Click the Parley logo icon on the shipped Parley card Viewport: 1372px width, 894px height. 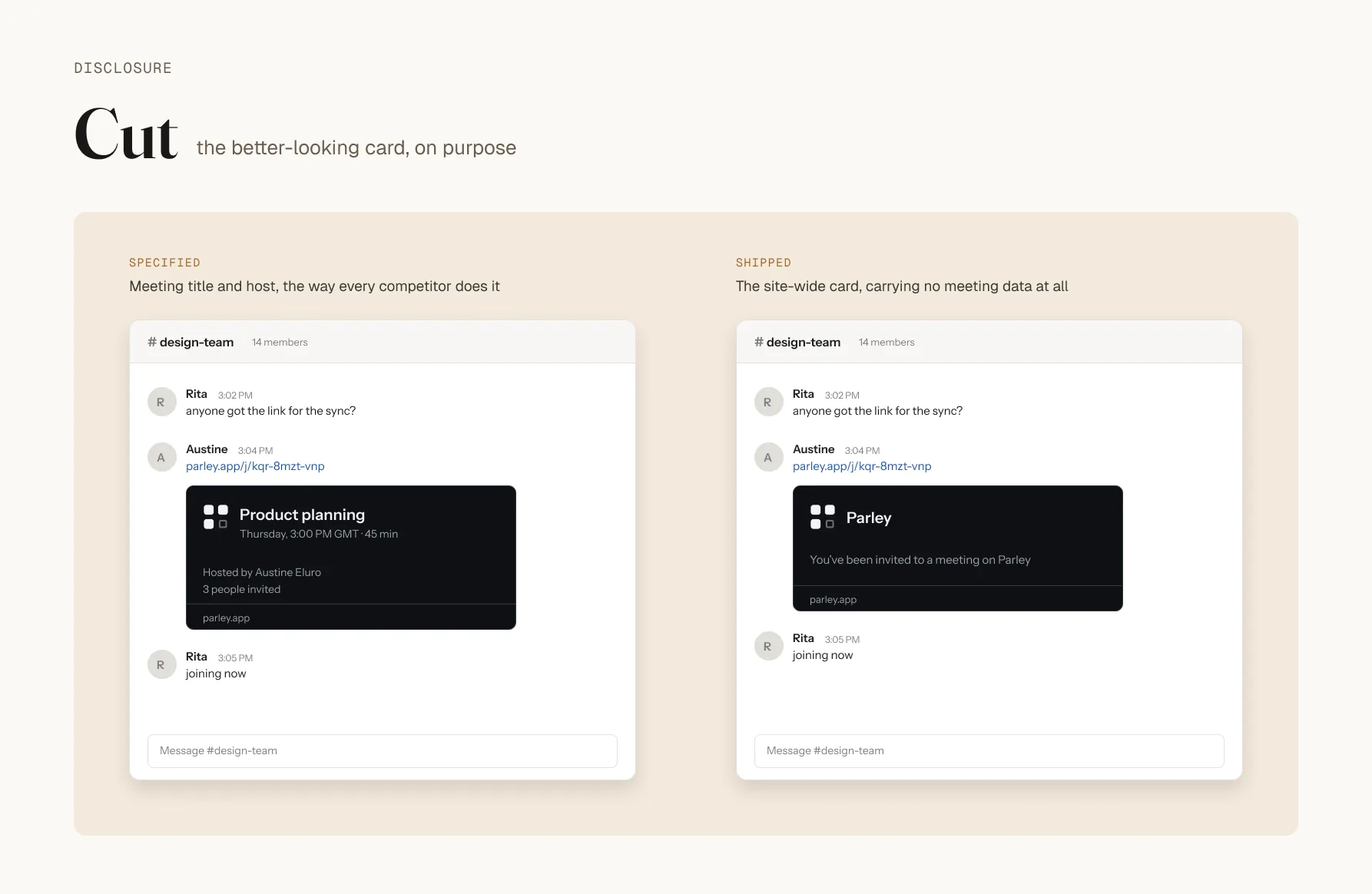tap(822, 517)
